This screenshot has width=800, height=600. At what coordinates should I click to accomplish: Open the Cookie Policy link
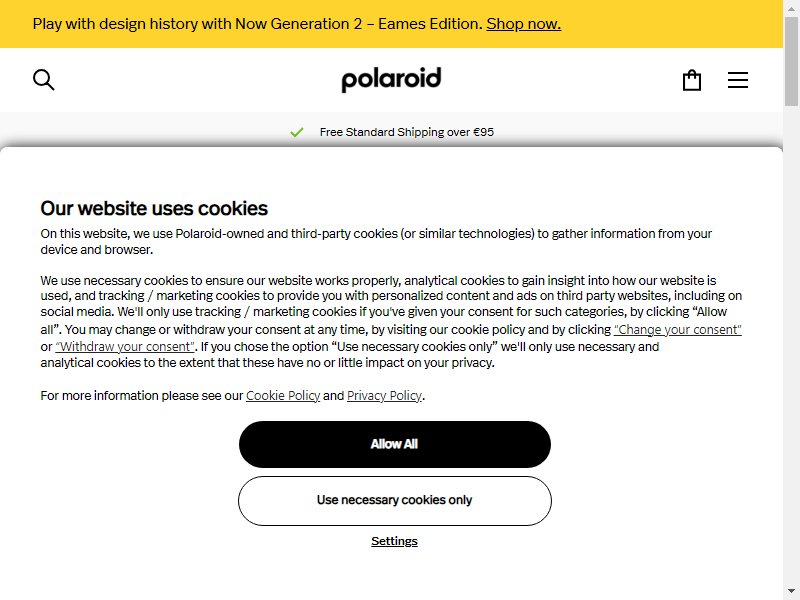coord(283,395)
